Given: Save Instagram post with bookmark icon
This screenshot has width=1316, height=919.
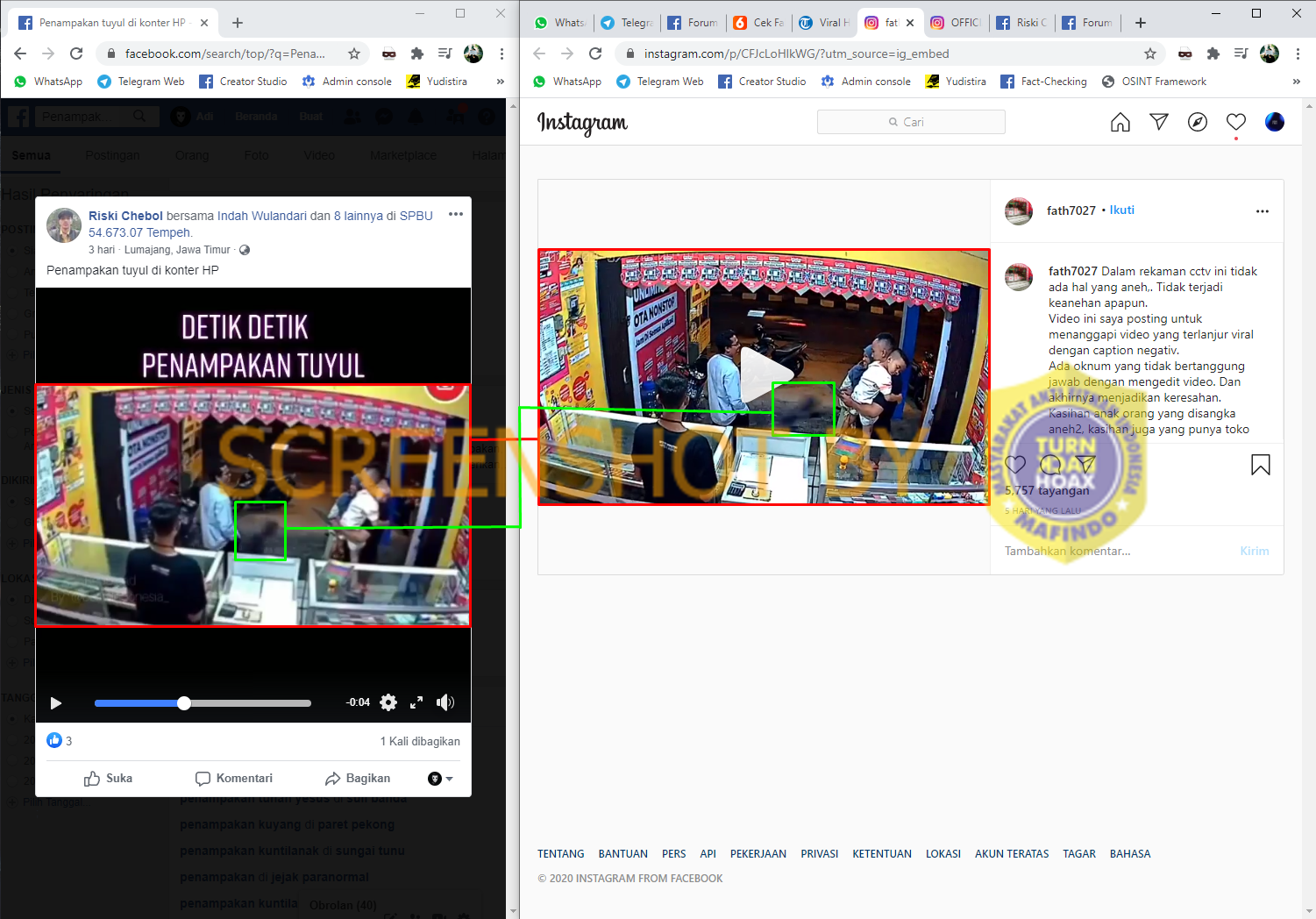Looking at the screenshot, I should [x=1261, y=465].
